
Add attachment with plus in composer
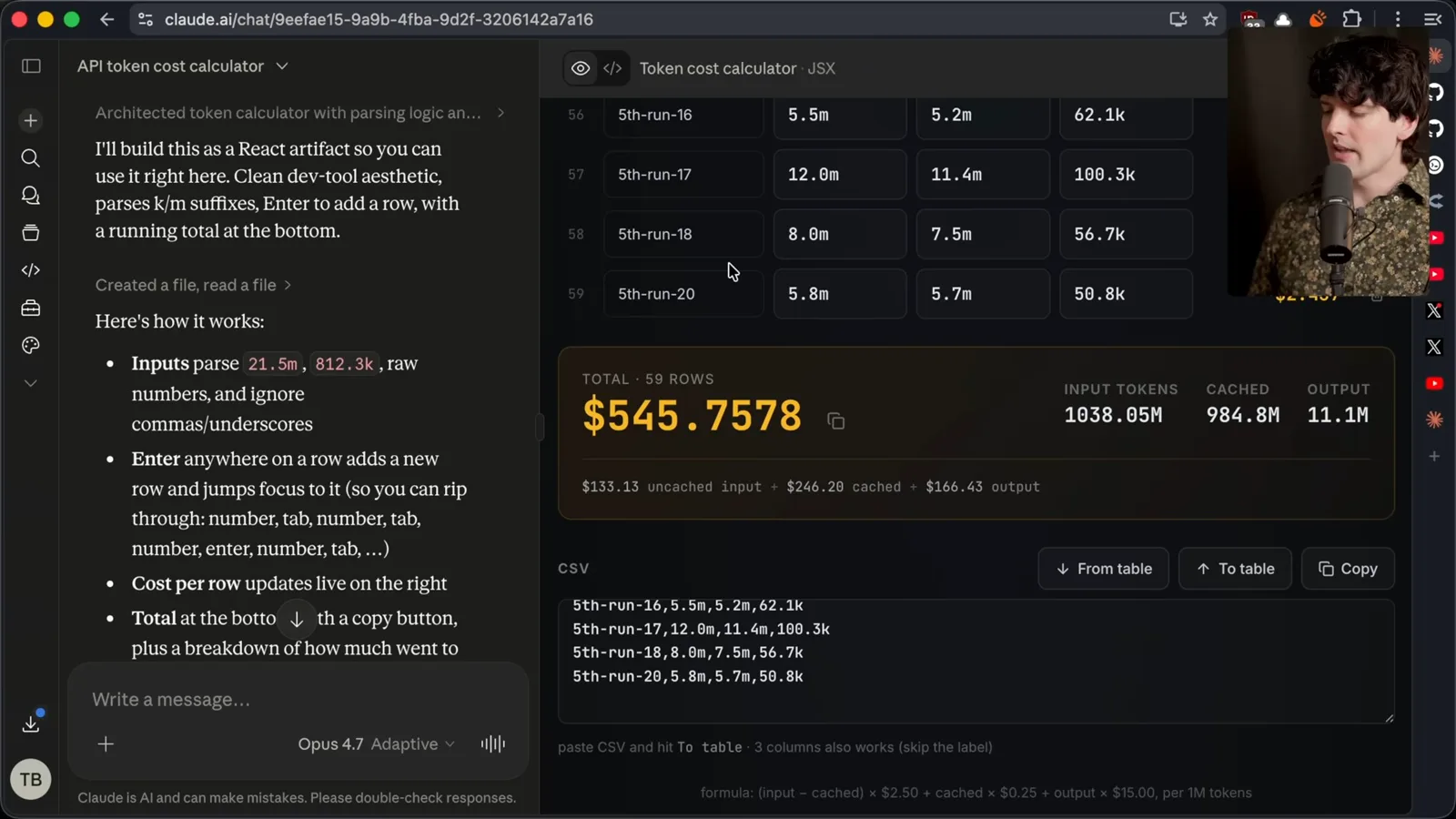[106, 744]
